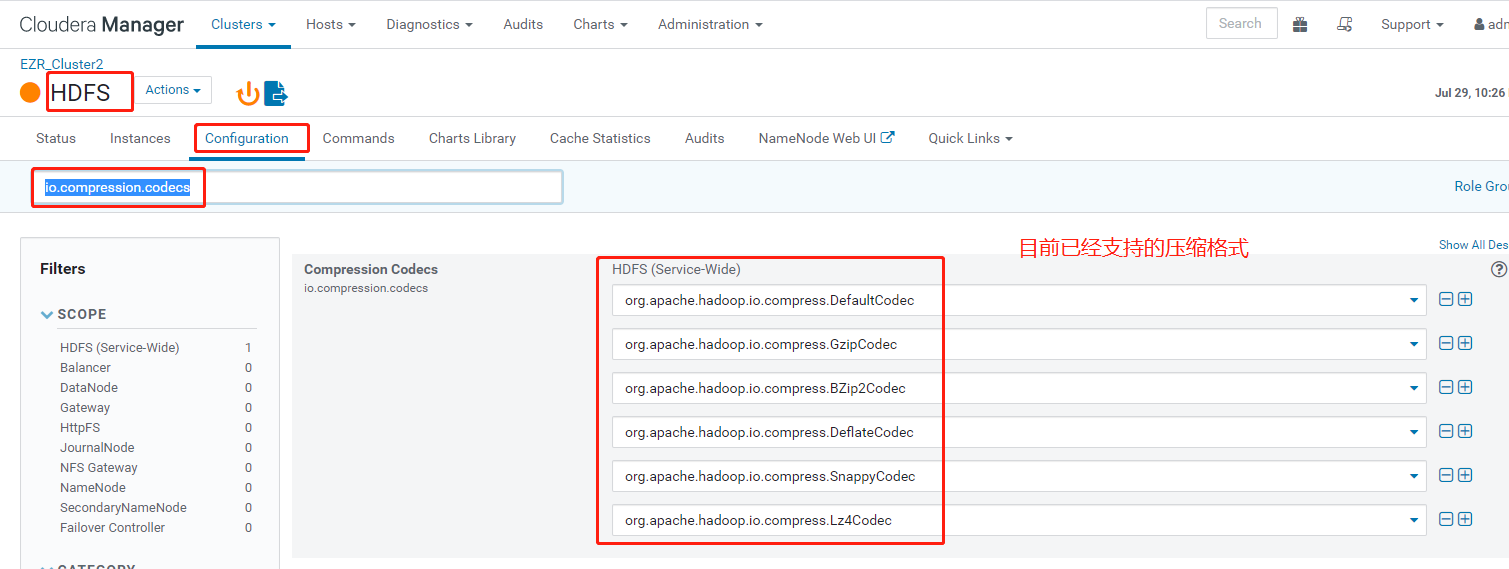Open the Clusters menu

(243, 24)
